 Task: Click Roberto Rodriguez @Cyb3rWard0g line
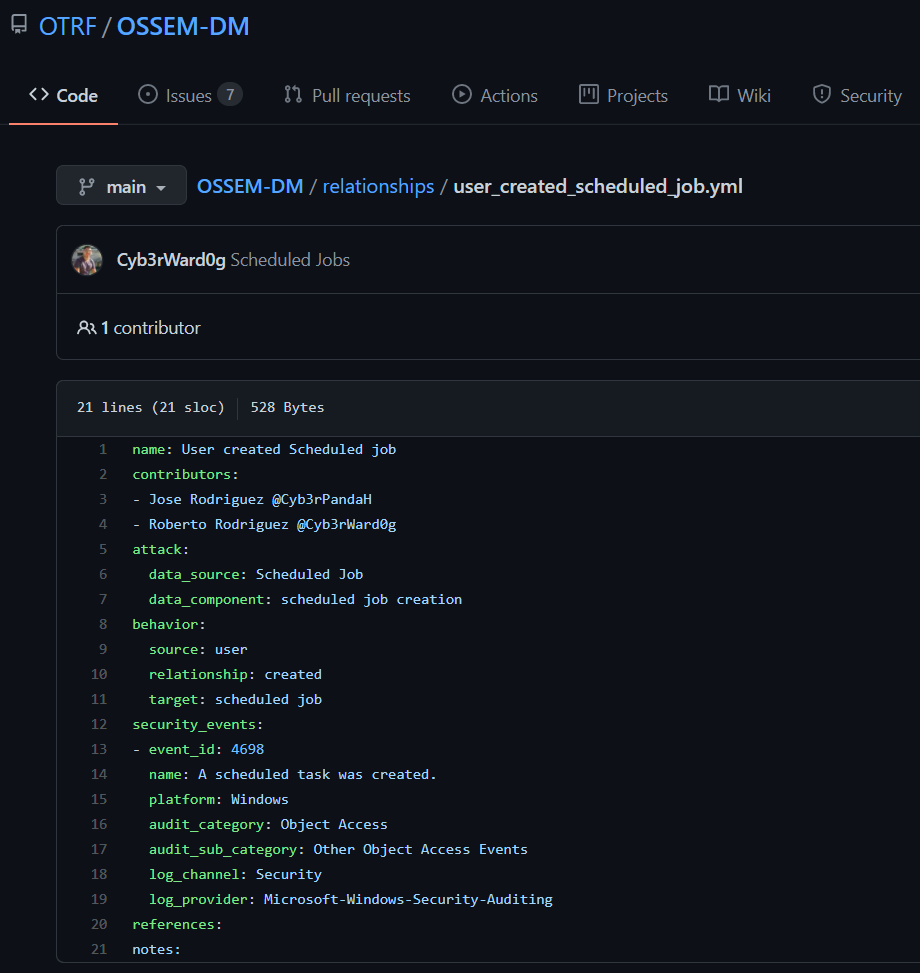pyautogui.click(x=264, y=524)
